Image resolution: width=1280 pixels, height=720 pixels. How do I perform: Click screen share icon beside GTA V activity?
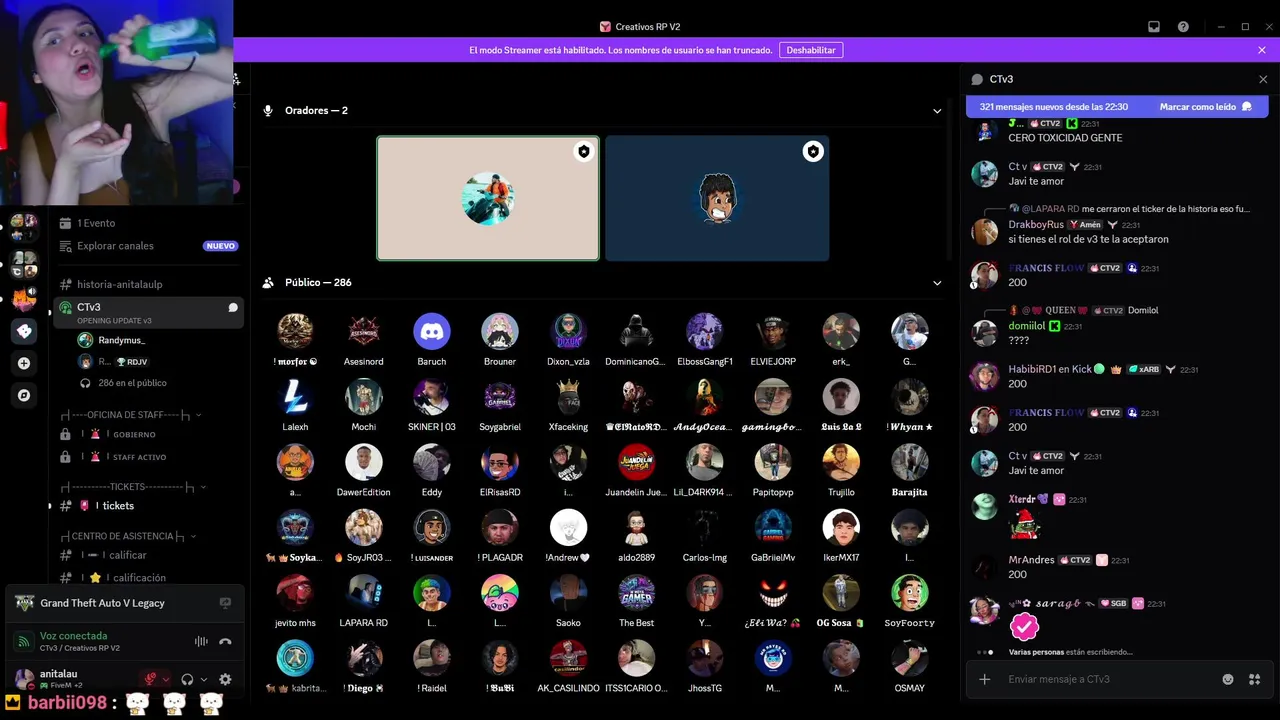tap(225, 603)
